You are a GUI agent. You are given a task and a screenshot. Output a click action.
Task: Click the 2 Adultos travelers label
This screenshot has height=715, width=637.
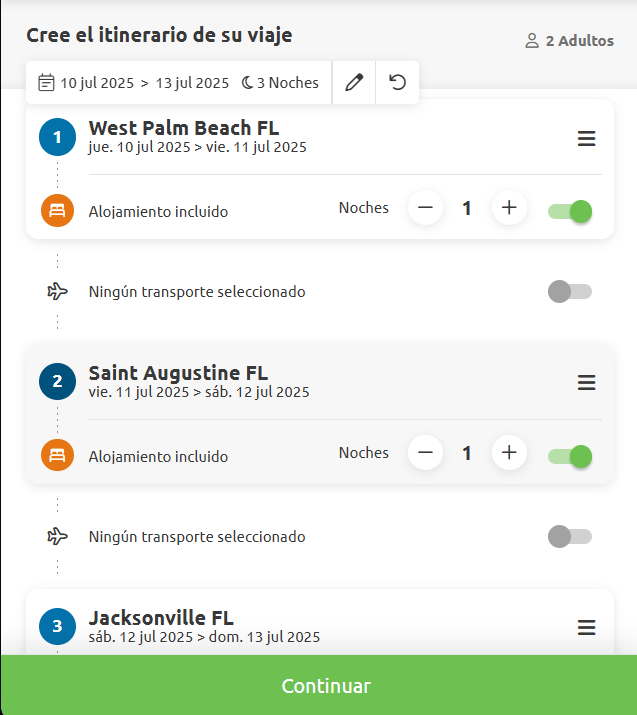tap(570, 41)
